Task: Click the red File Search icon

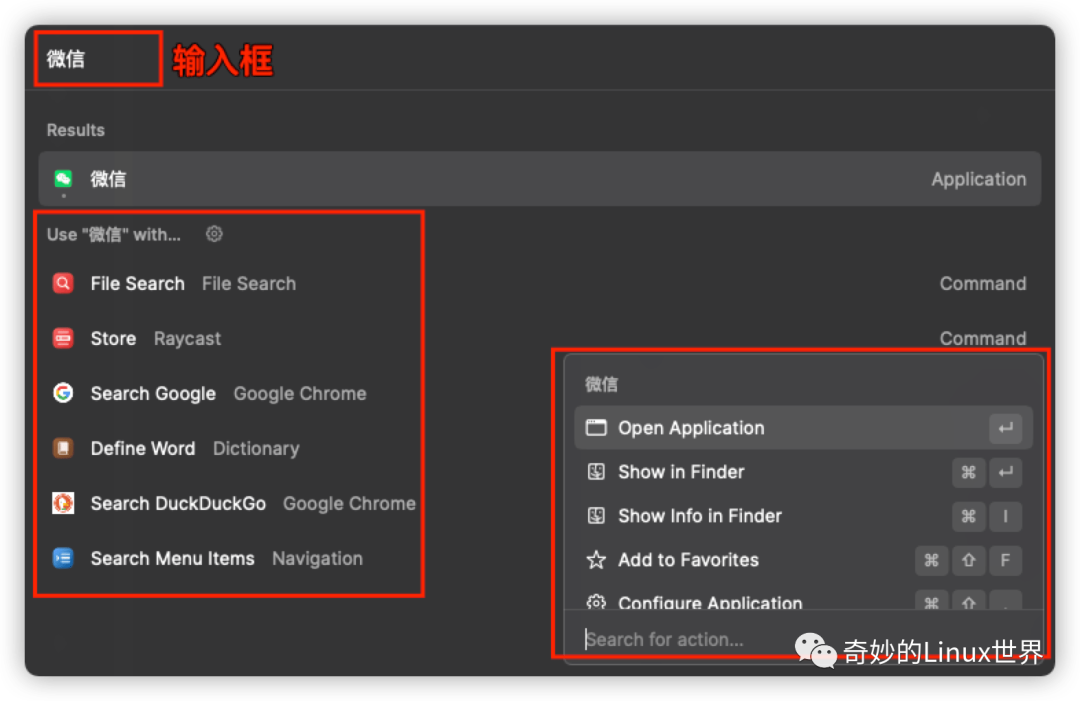Action: coord(63,283)
